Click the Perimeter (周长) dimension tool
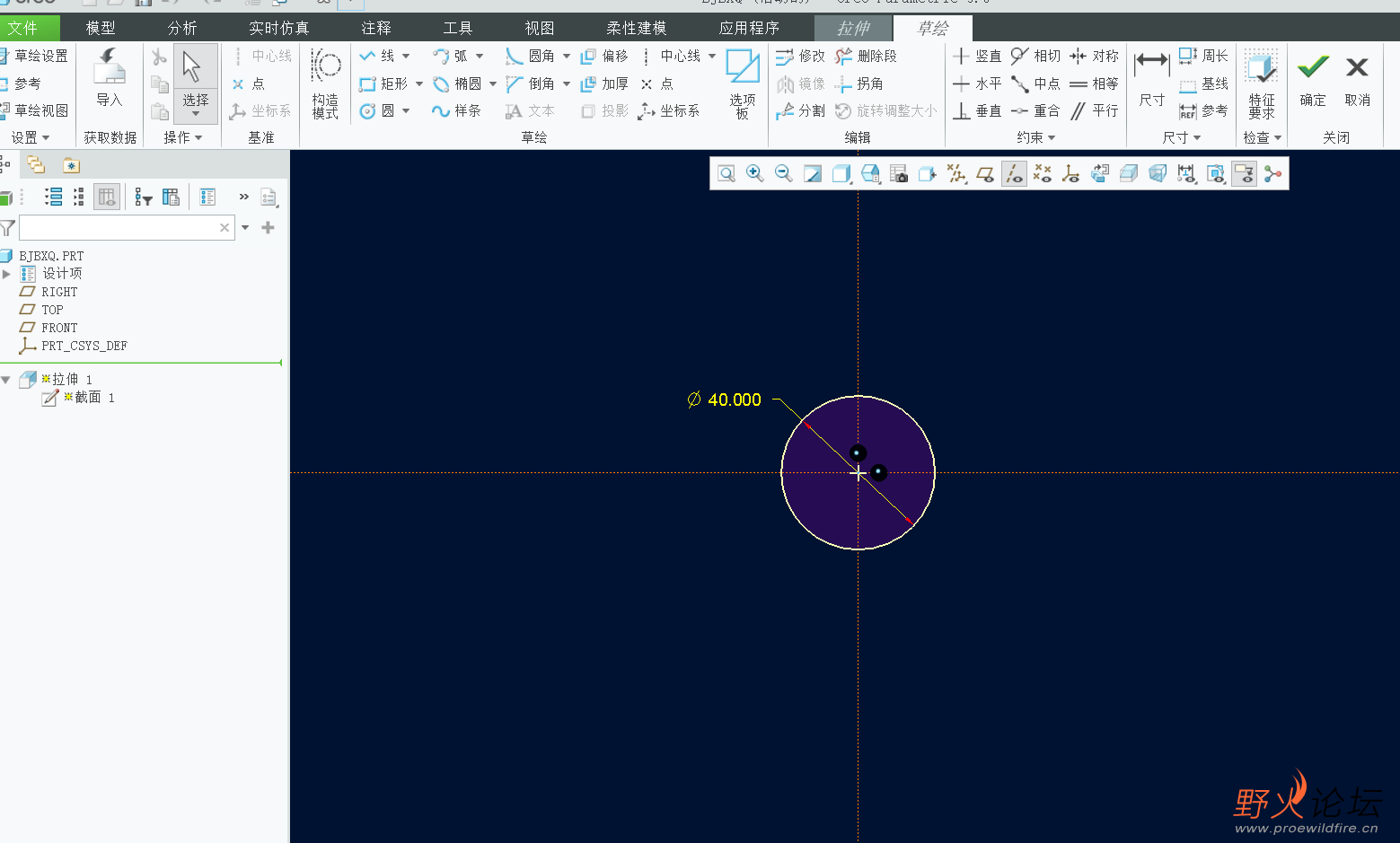1400x843 pixels. tap(1203, 56)
